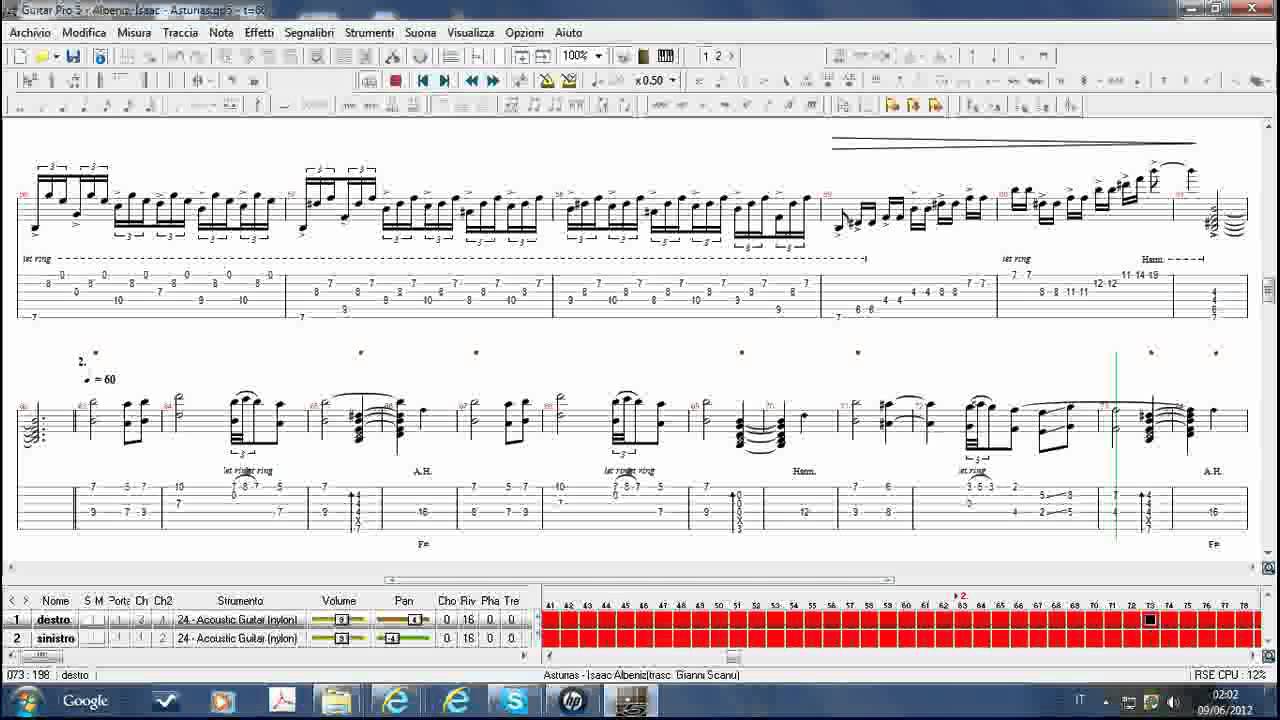
Task: Click the page view layout icon
Action: point(521,56)
